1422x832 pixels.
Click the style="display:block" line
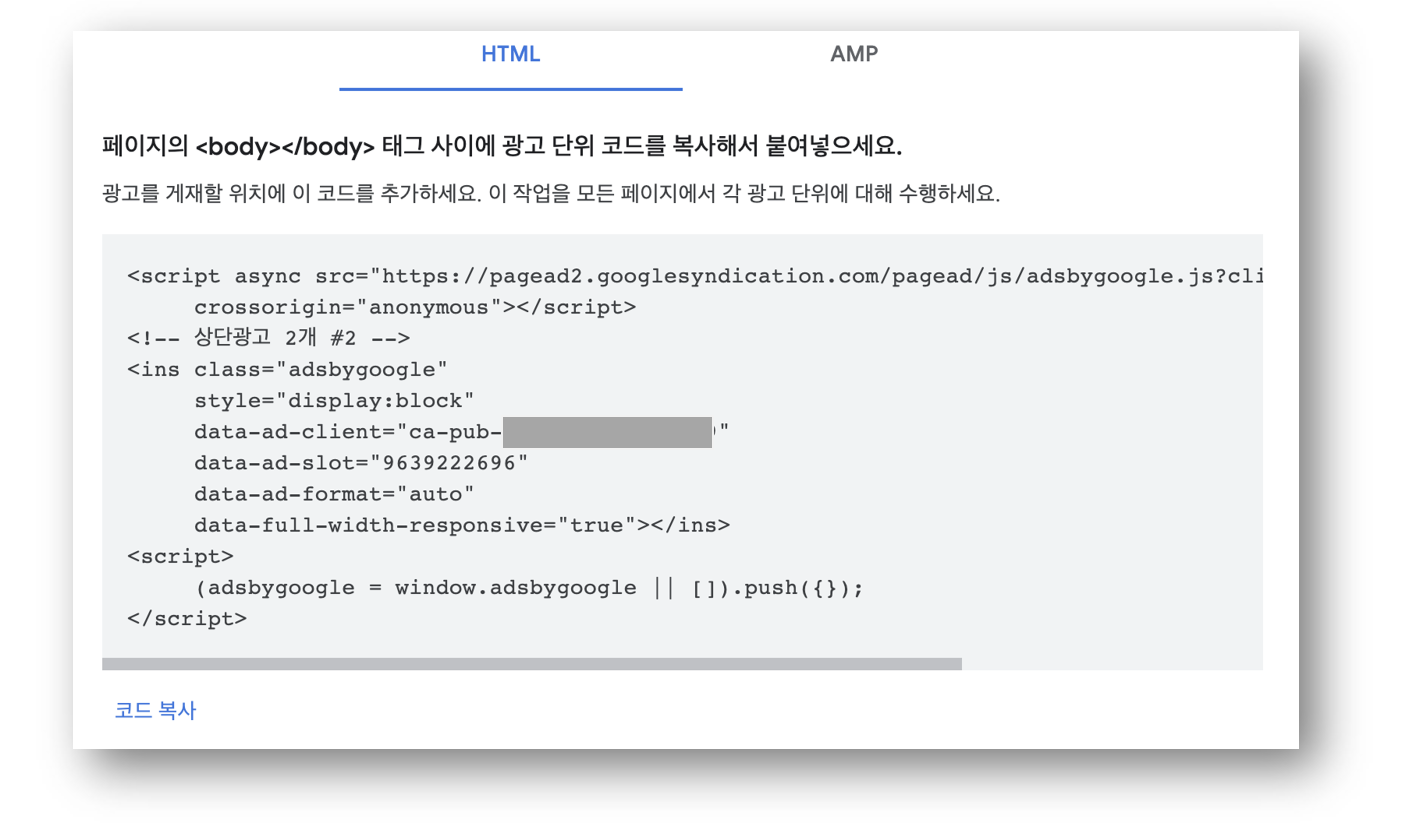point(335,401)
